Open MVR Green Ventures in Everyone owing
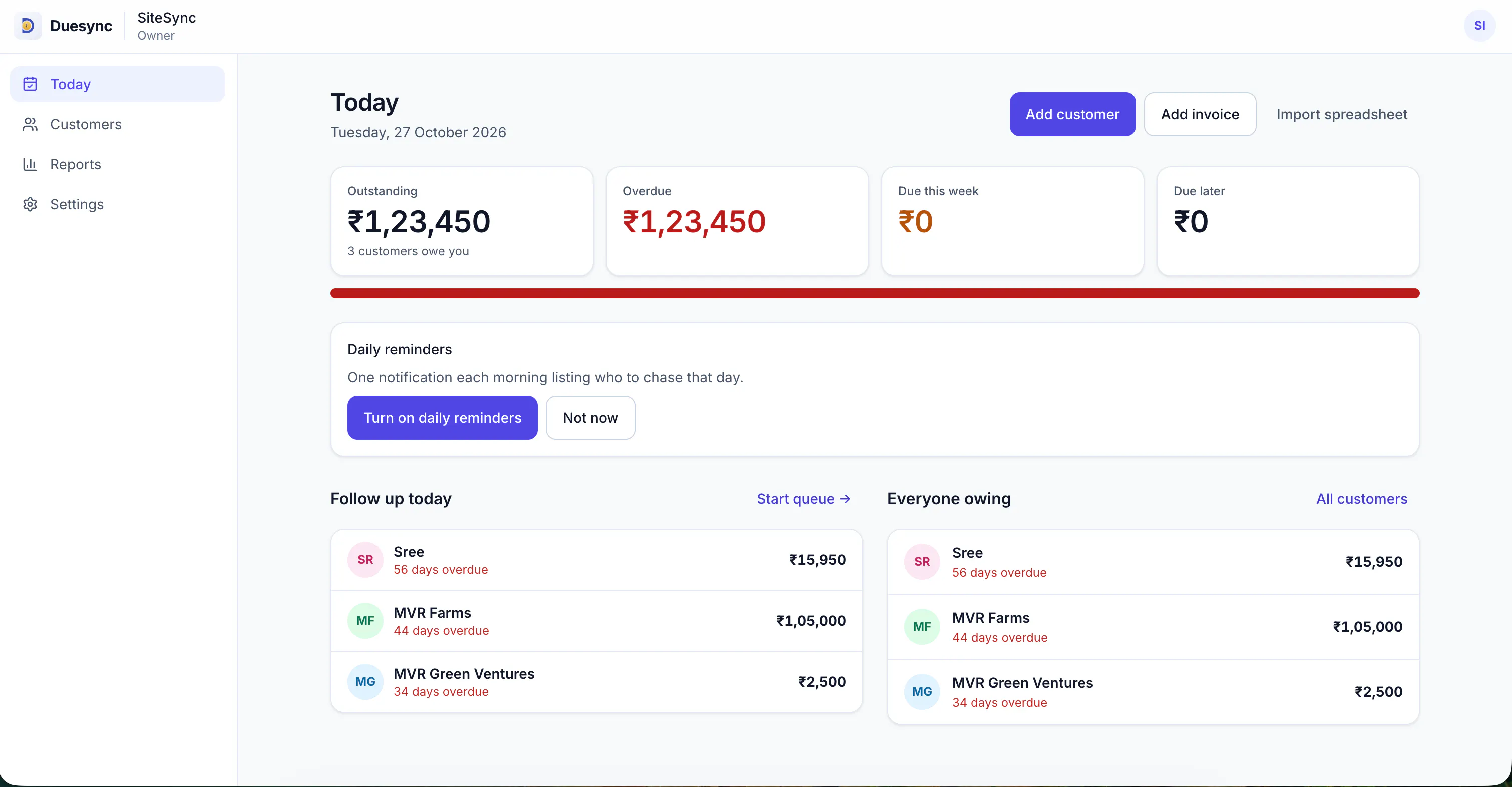The image size is (1512, 787). [x=1022, y=683]
